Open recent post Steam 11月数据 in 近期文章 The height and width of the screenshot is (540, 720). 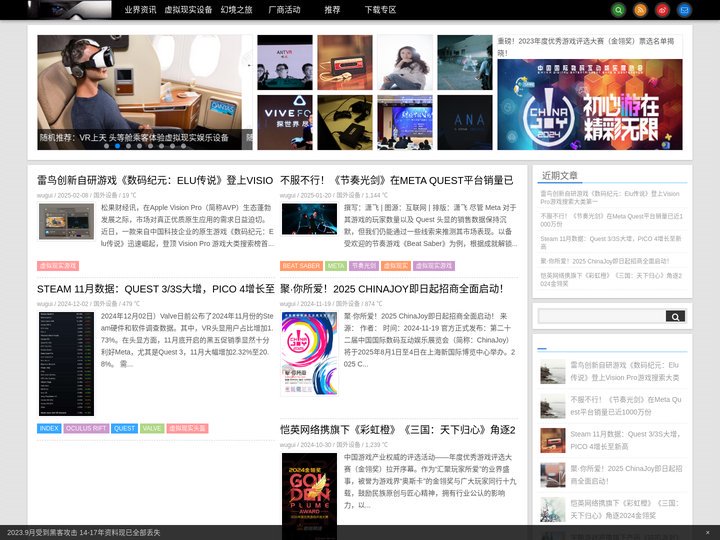tap(610, 242)
